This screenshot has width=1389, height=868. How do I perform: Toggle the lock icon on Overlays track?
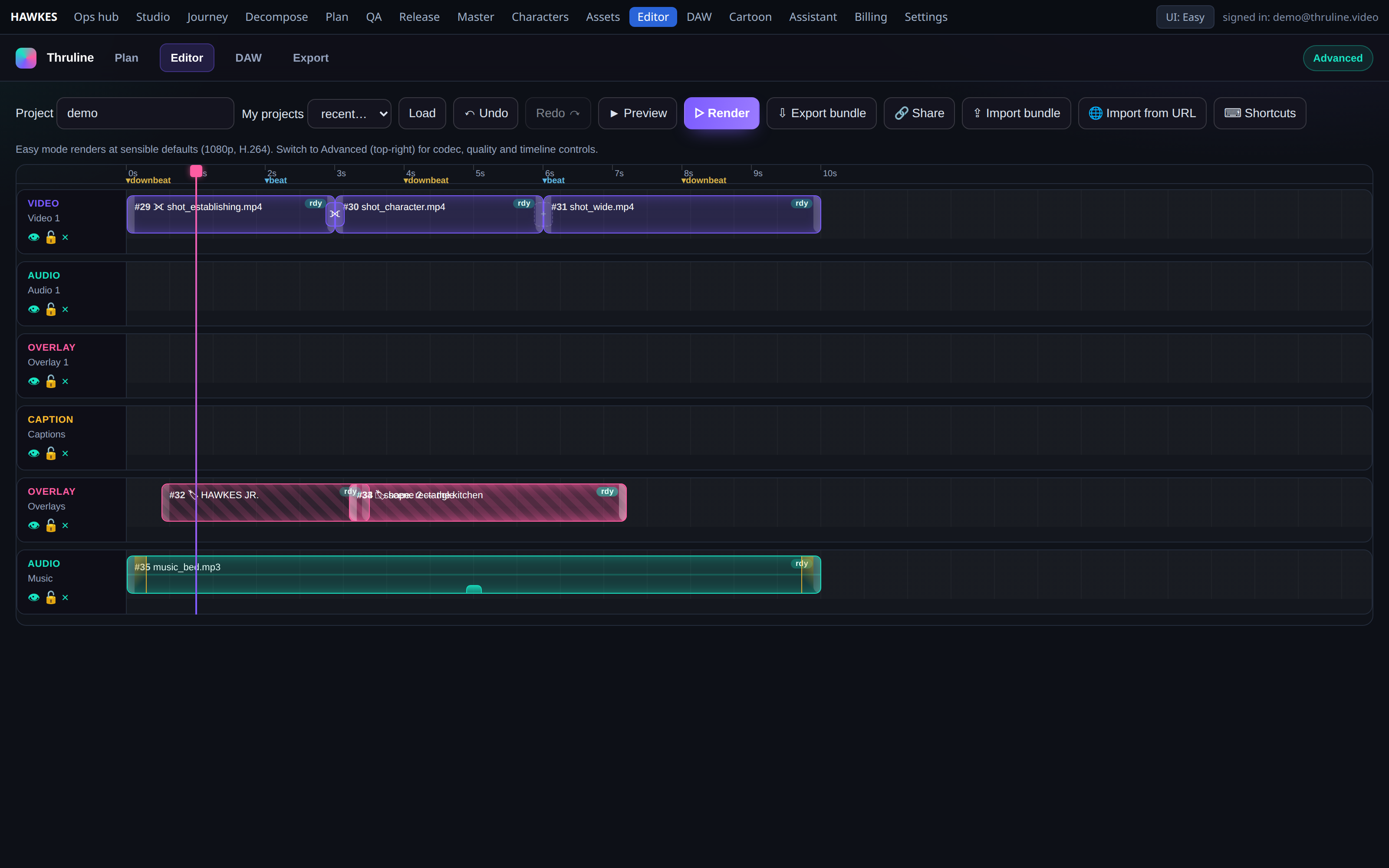tap(50, 525)
